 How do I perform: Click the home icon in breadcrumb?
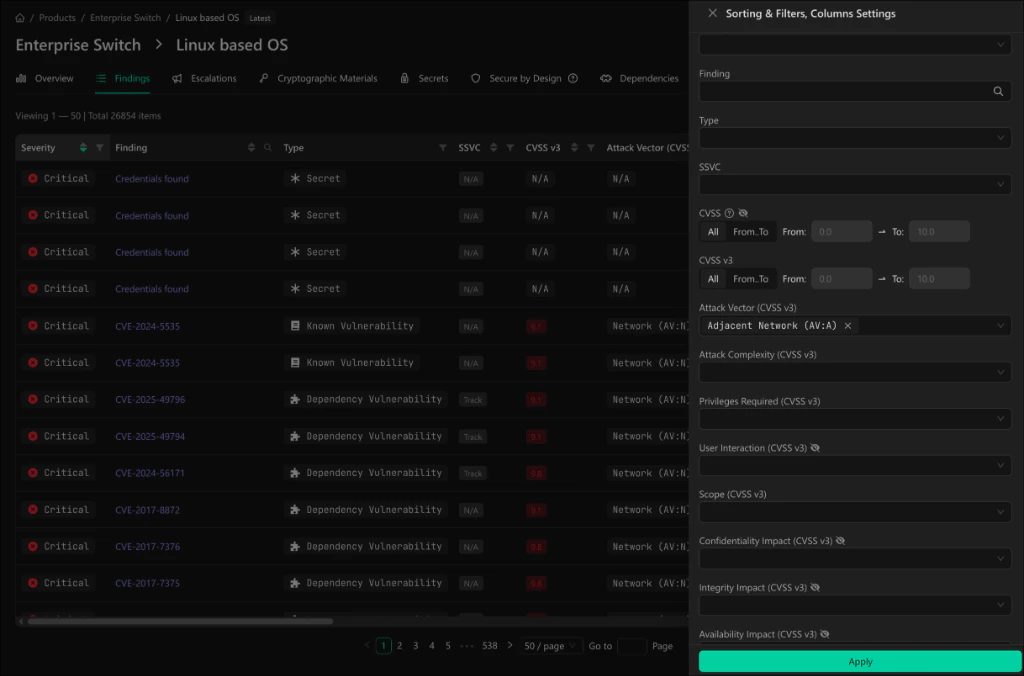click(20, 18)
